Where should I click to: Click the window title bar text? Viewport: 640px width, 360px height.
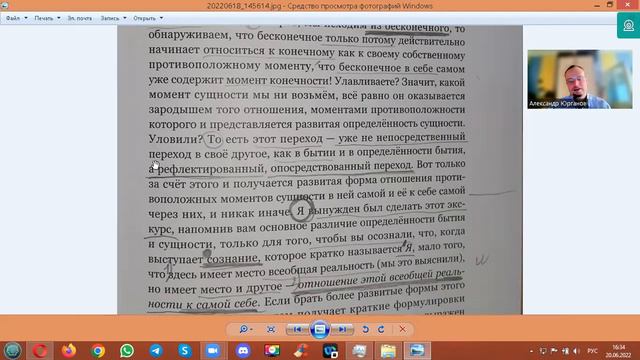pos(320,6)
